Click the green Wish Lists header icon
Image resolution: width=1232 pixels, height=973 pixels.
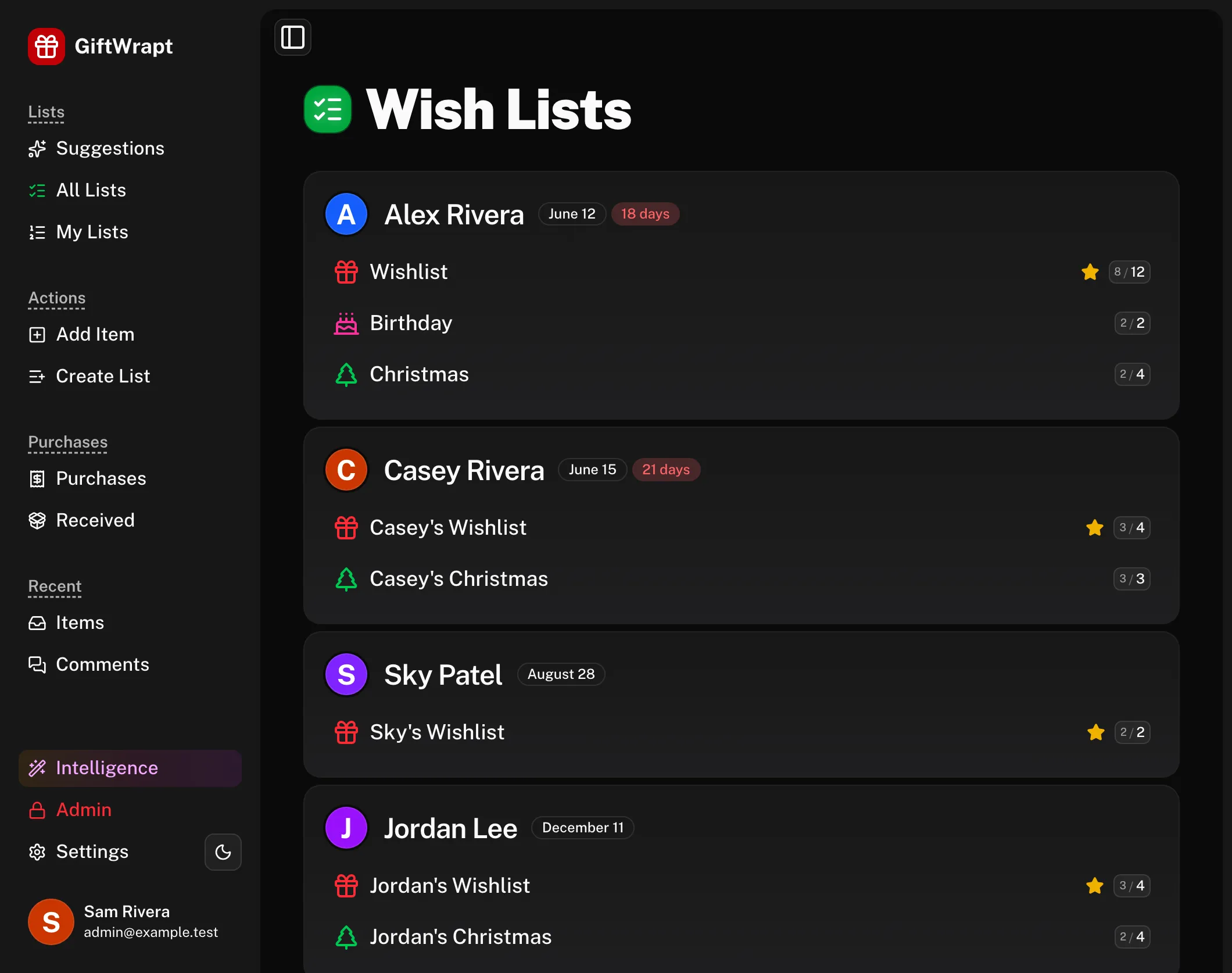point(328,109)
